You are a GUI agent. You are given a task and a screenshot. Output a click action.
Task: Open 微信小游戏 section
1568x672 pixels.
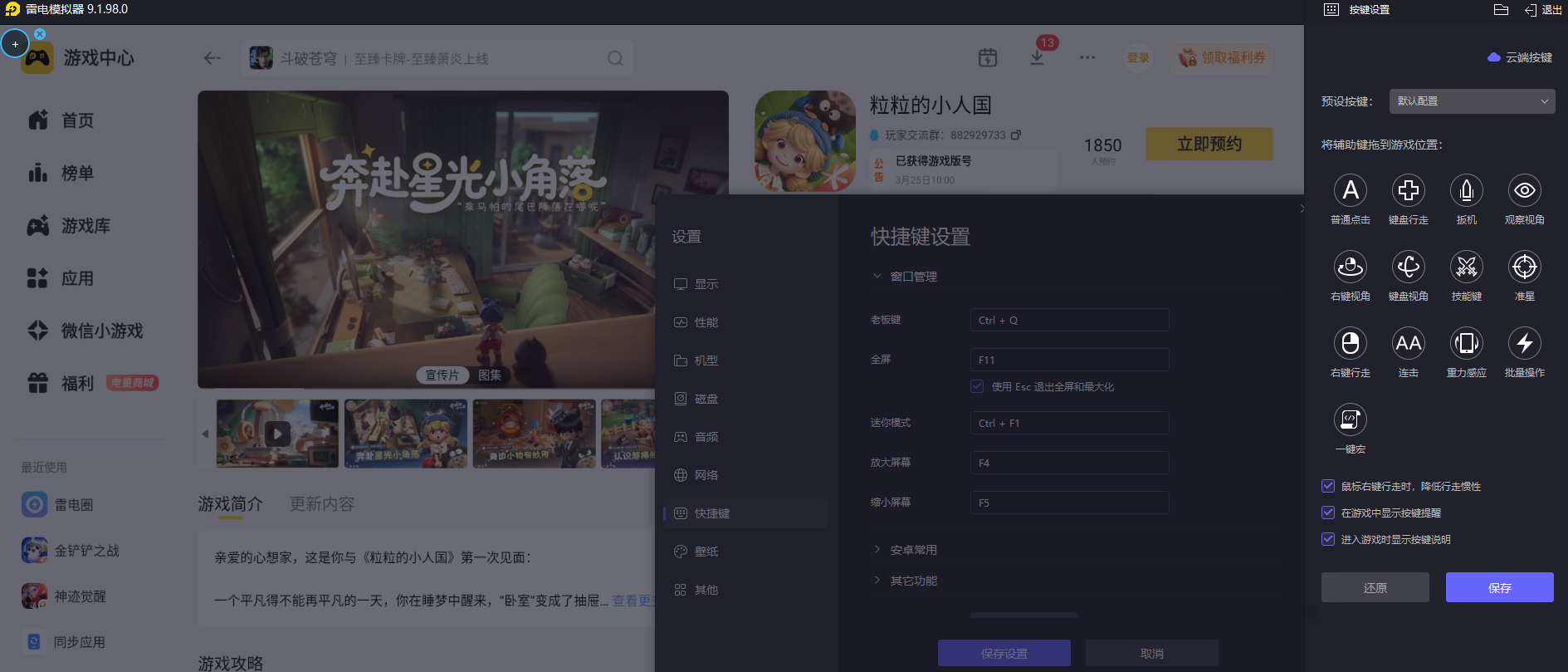[86, 331]
